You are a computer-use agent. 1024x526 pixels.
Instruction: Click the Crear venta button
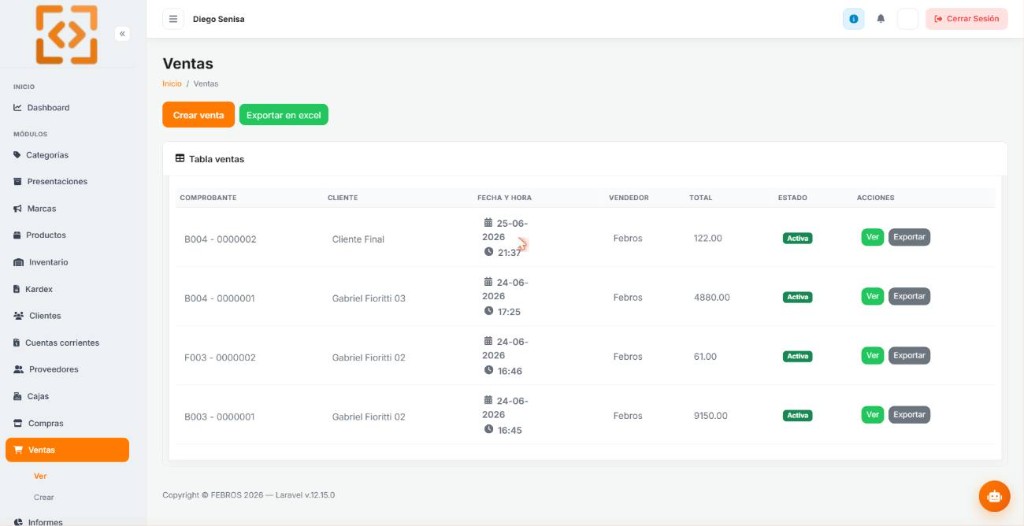tap(199, 115)
